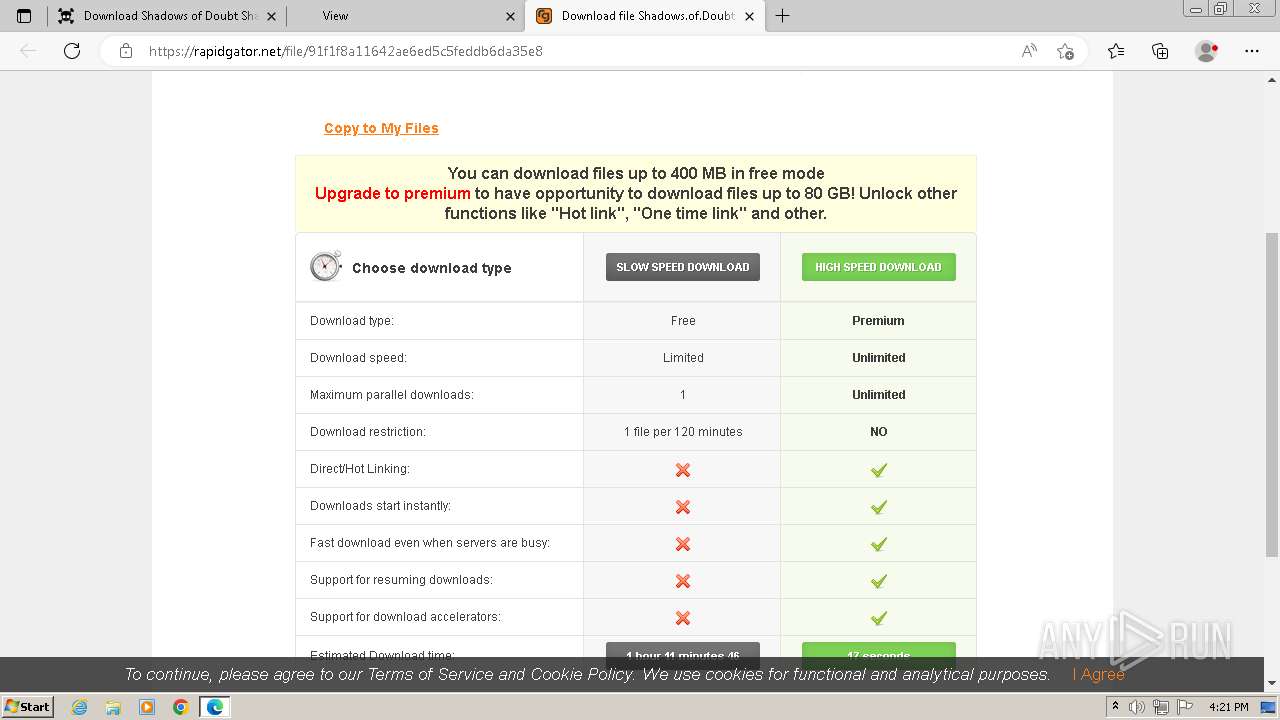Switch to Download Shadows of Doubt tab

pos(166,16)
